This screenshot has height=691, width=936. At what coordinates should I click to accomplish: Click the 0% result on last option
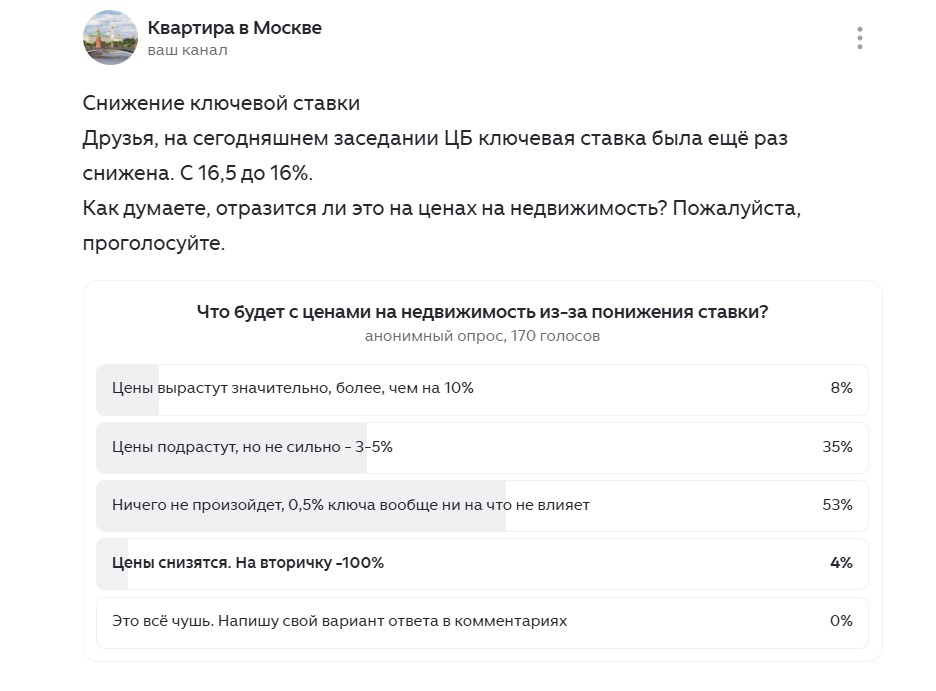pos(839,621)
